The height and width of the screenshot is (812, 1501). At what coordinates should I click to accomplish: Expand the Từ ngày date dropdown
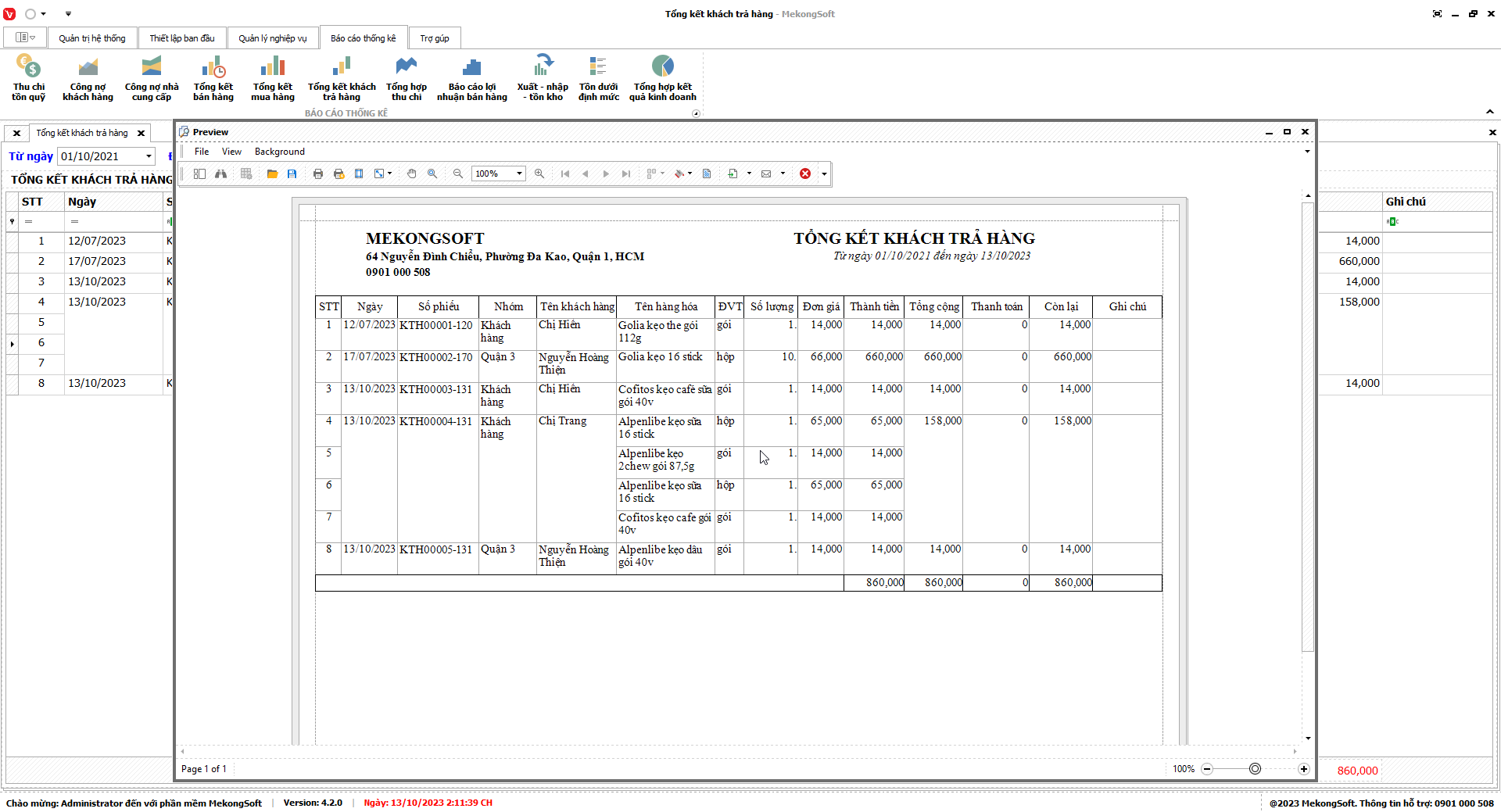[x=149, y=156]
